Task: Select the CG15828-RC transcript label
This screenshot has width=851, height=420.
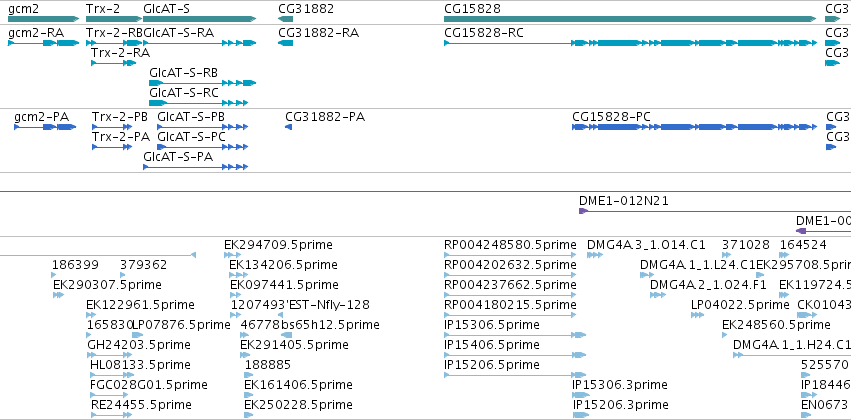Action: (484, 33)
